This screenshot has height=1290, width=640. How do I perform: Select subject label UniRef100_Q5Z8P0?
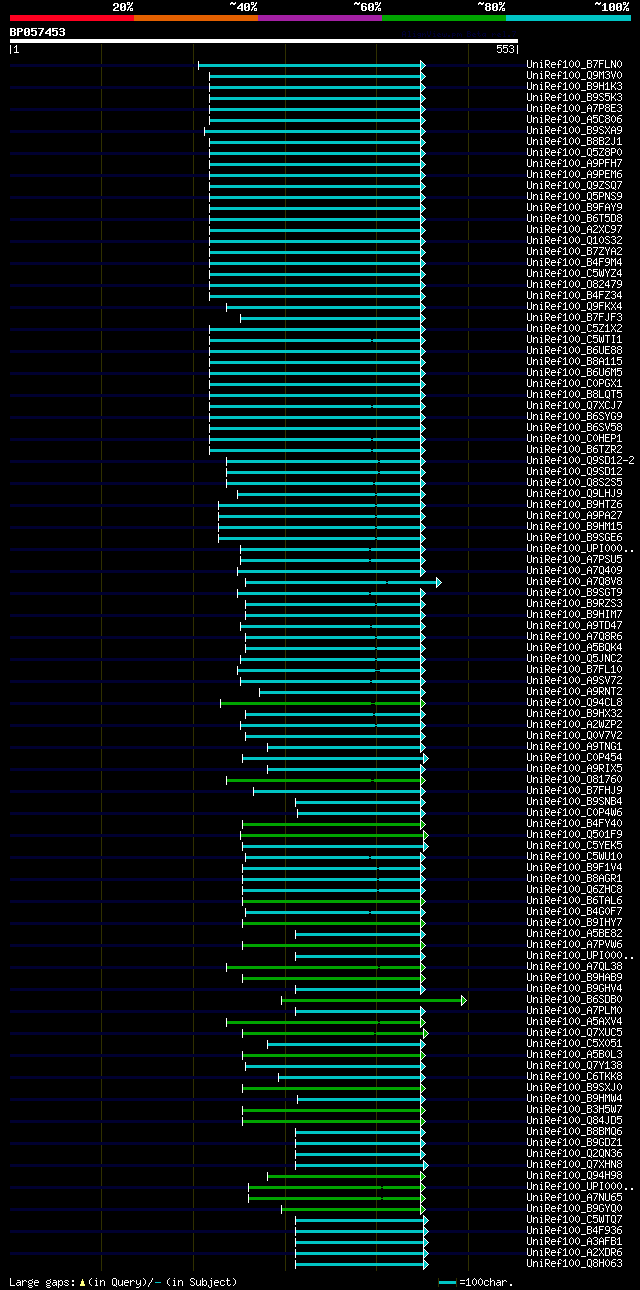tap(574, 153)
